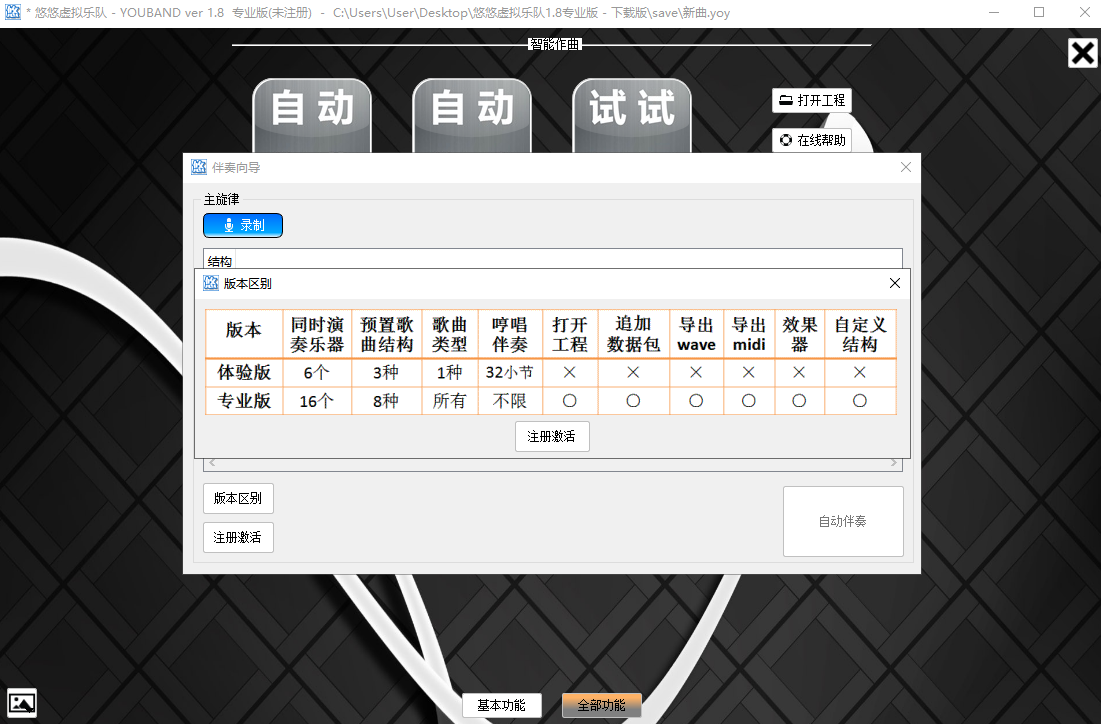
Task: Close the 版本区别 dialog
Action: click(x=895, y=283)
